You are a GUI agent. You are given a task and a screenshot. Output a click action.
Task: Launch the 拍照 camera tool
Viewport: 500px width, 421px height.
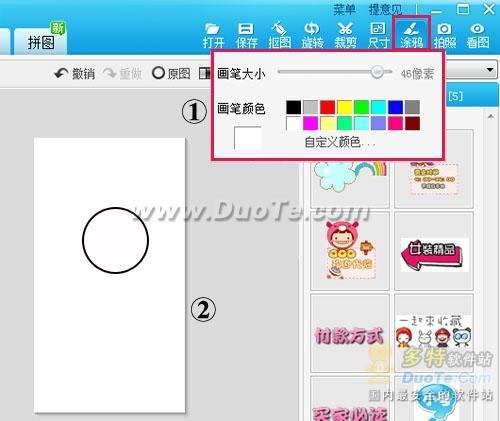[x=444, y=36]
